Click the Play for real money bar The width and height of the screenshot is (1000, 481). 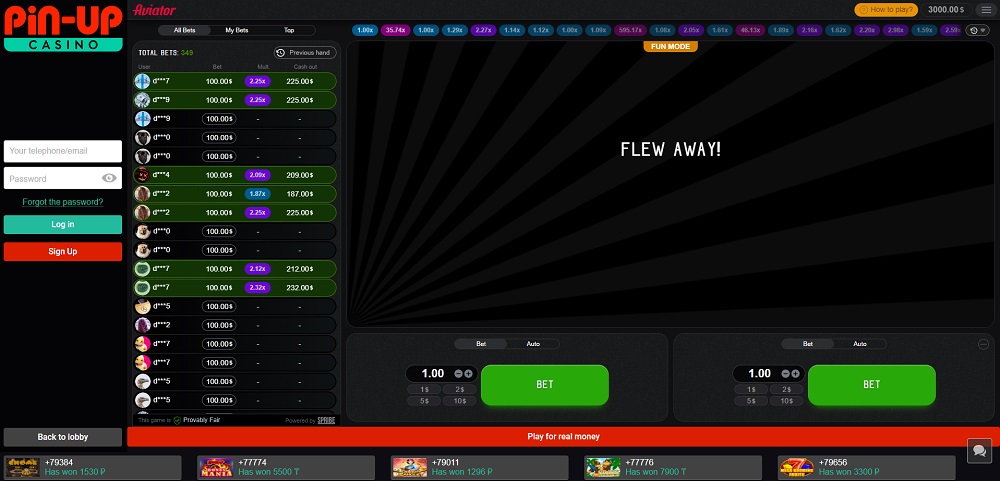pyautogui.click(x=563, y=437)
